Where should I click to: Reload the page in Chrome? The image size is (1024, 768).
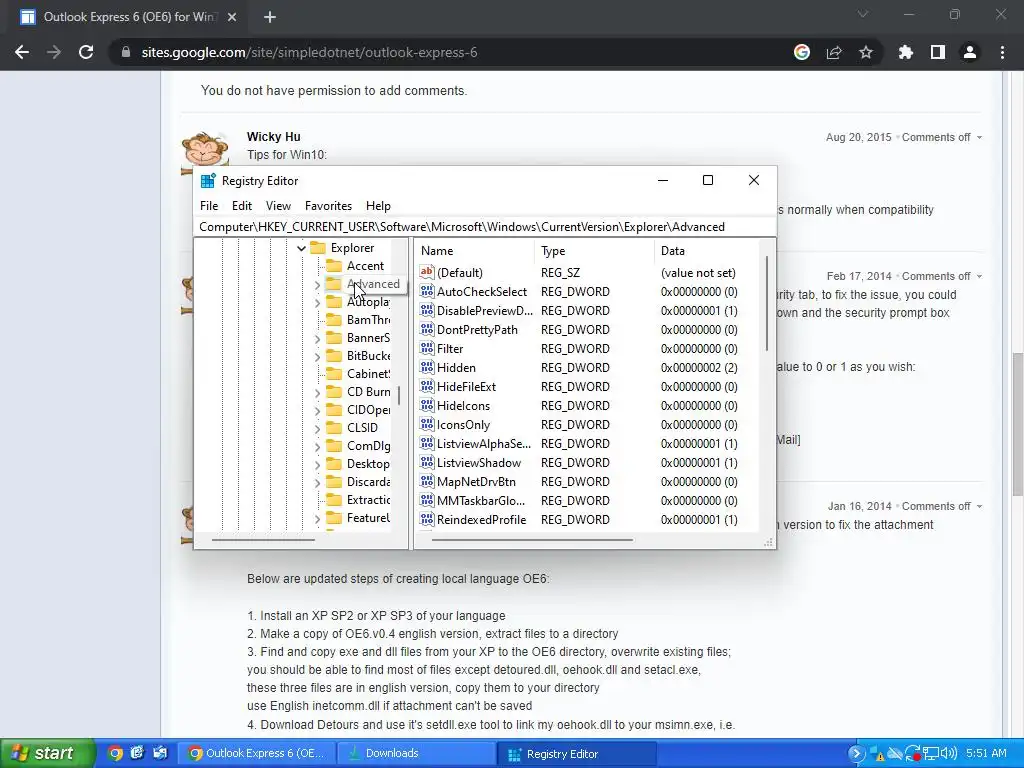[86, 52]
